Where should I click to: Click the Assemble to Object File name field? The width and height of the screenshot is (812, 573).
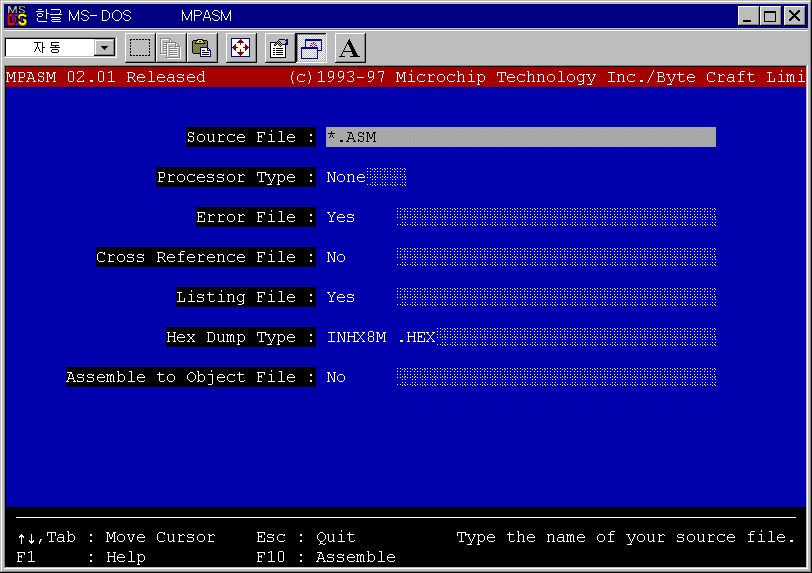pyautogui.click(x=556, y=377)
